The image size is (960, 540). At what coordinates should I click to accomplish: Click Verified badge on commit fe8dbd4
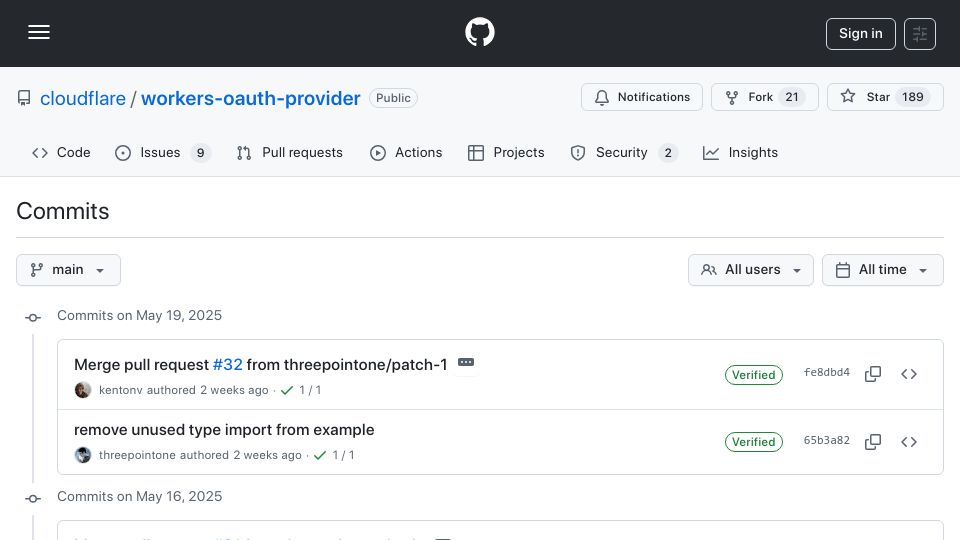coord(754,375)
